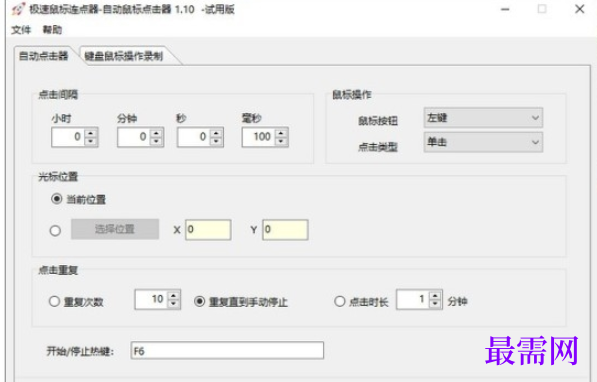The width and height of the screenshot is (597, 382).
Task: Click the 分钟 interval value field
Action: click(x=134, y=137)
